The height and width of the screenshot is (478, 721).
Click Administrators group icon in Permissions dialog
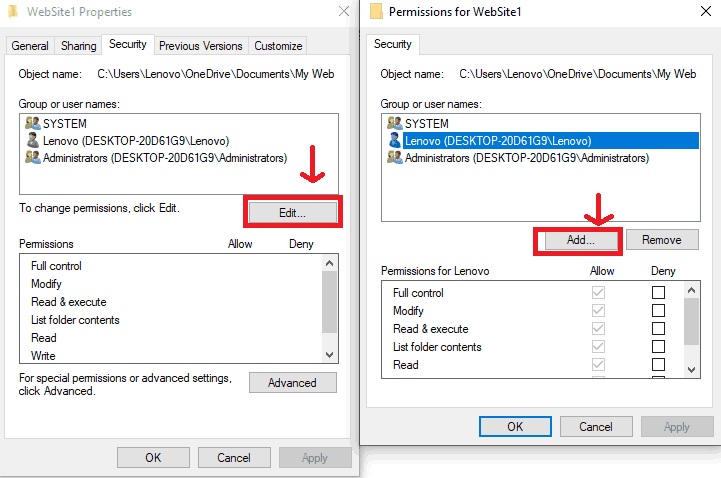tap(394, 158)
